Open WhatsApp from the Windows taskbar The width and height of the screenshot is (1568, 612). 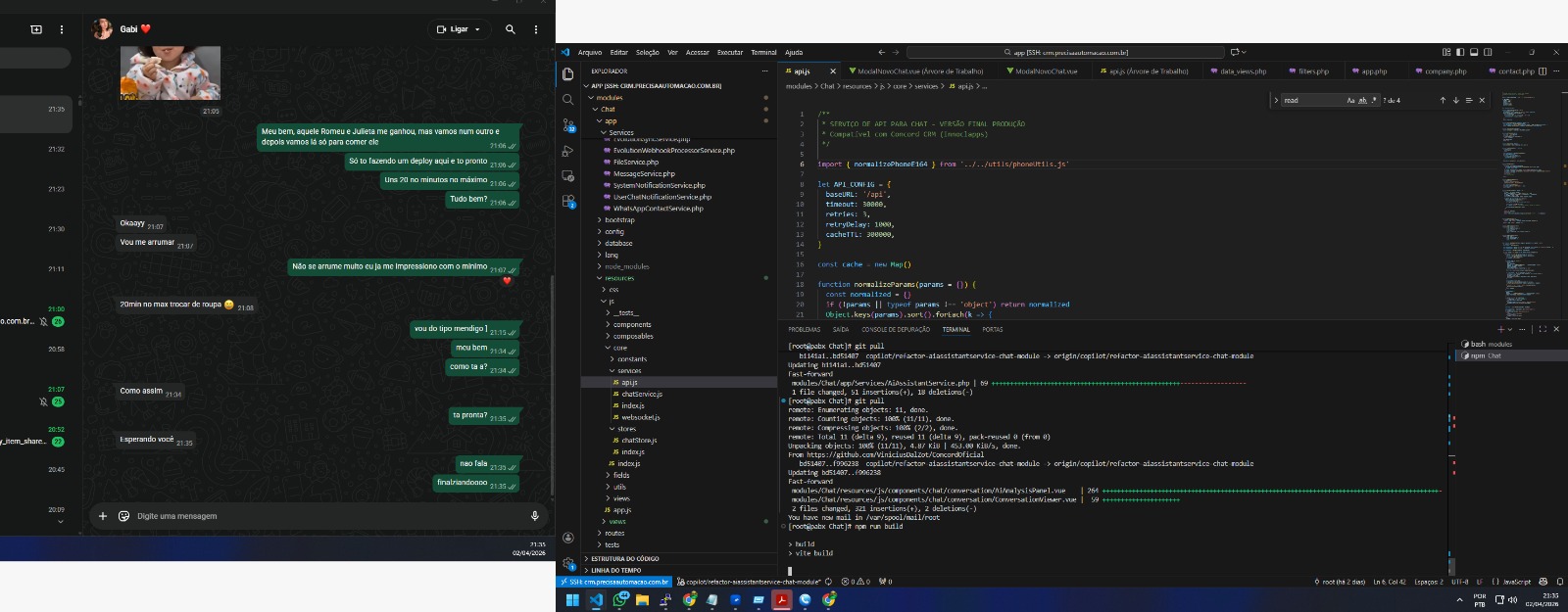621,599
